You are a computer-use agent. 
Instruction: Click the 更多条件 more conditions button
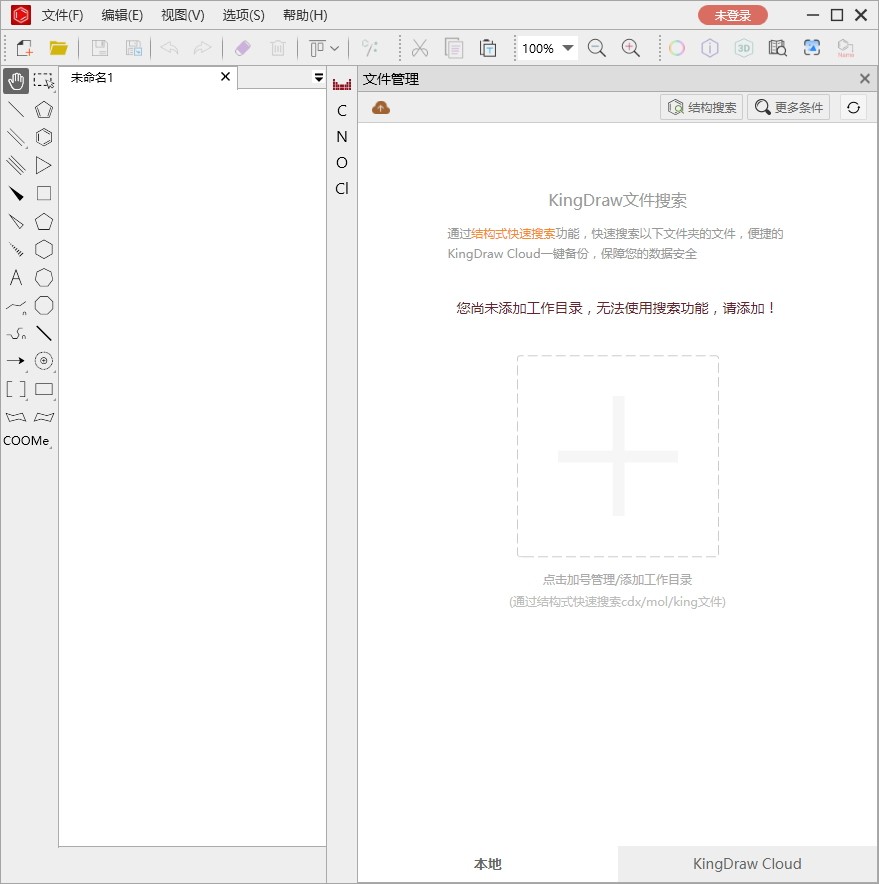click(x=788, y=107)
